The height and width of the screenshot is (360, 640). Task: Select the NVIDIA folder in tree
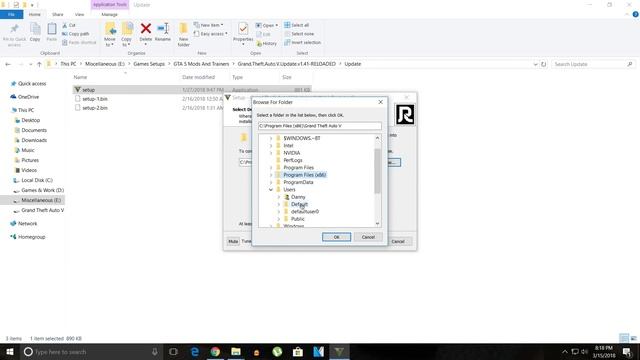coord(291,153)
